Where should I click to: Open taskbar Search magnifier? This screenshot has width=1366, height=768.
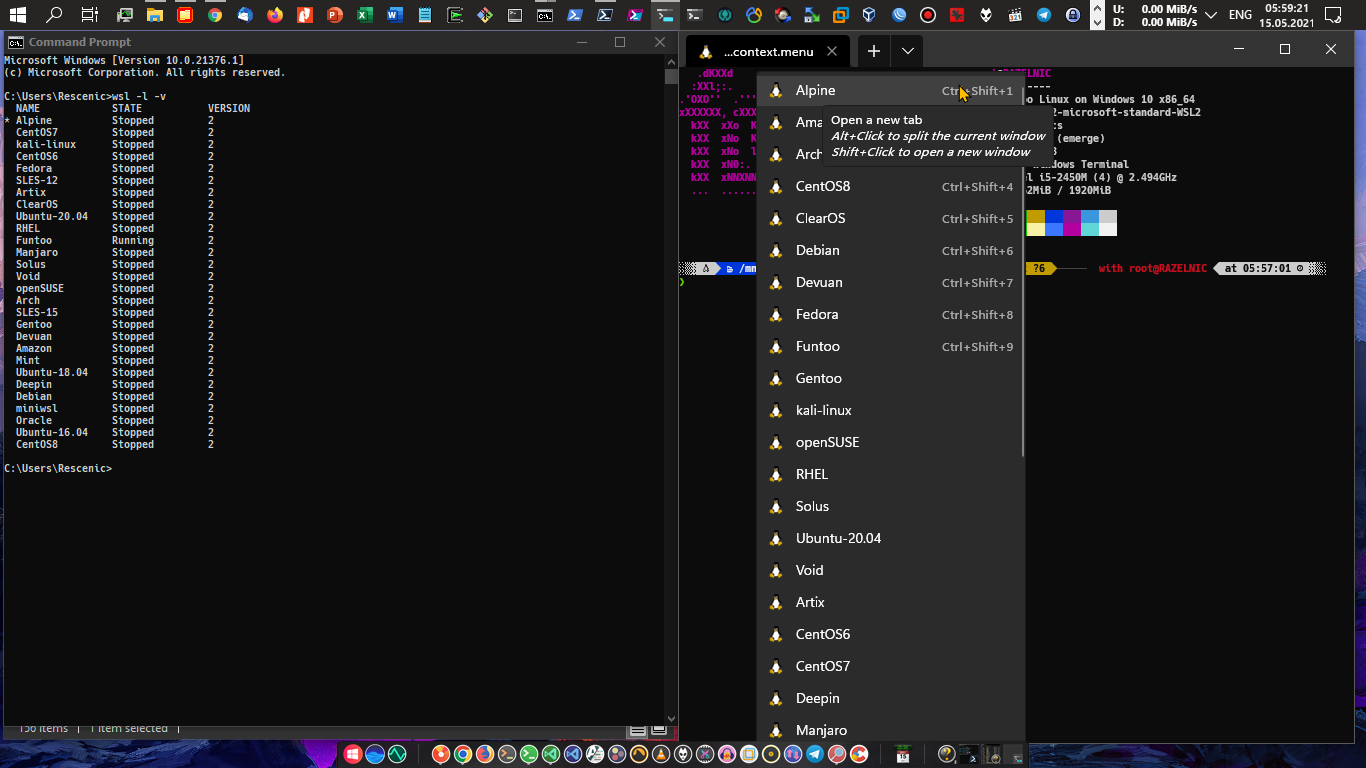click(55, 15)
